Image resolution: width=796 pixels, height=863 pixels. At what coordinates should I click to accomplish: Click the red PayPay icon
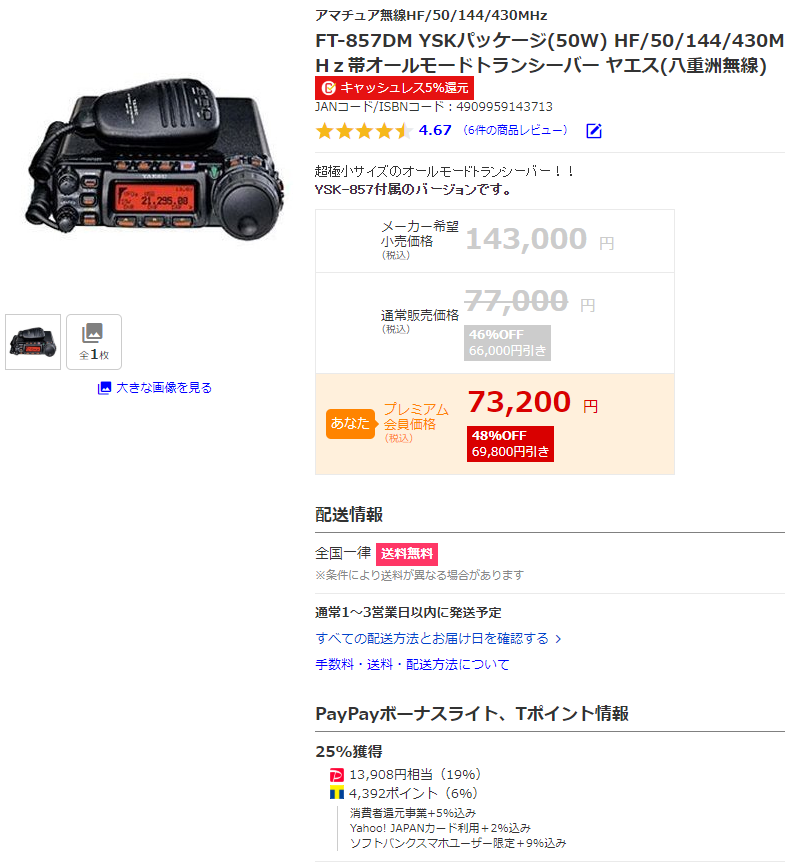tap(336, 775)
